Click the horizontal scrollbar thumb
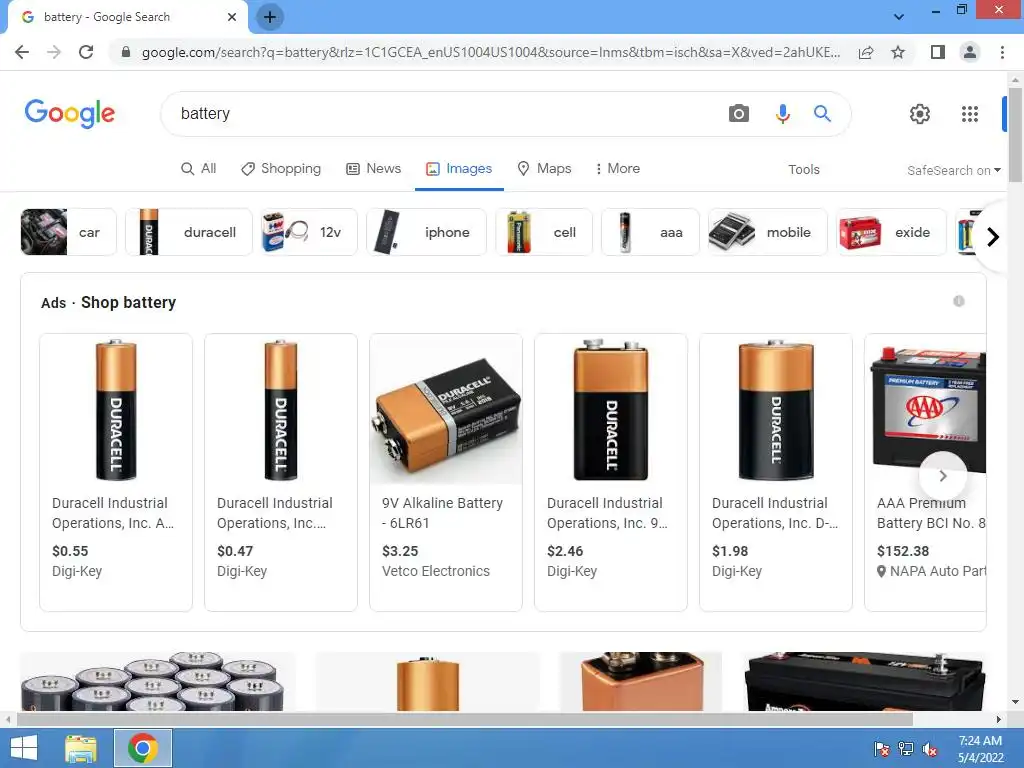The height and width of the screenshot is (768, 1024). (465, 720)
